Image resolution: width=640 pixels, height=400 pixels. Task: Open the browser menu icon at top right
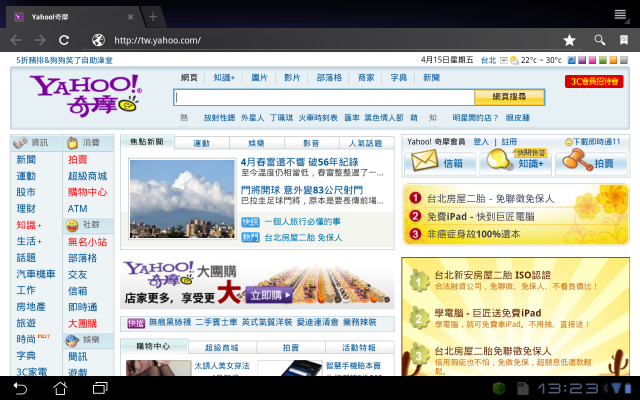(x=621, y=15)
